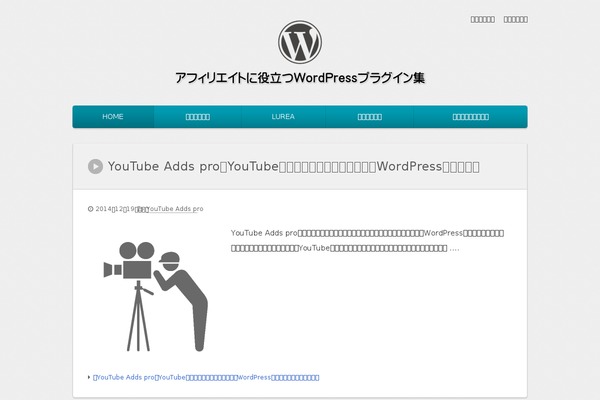Open the LUREA menu item
The height and width of the screenshot is (400, 600).
click(283, 117)
